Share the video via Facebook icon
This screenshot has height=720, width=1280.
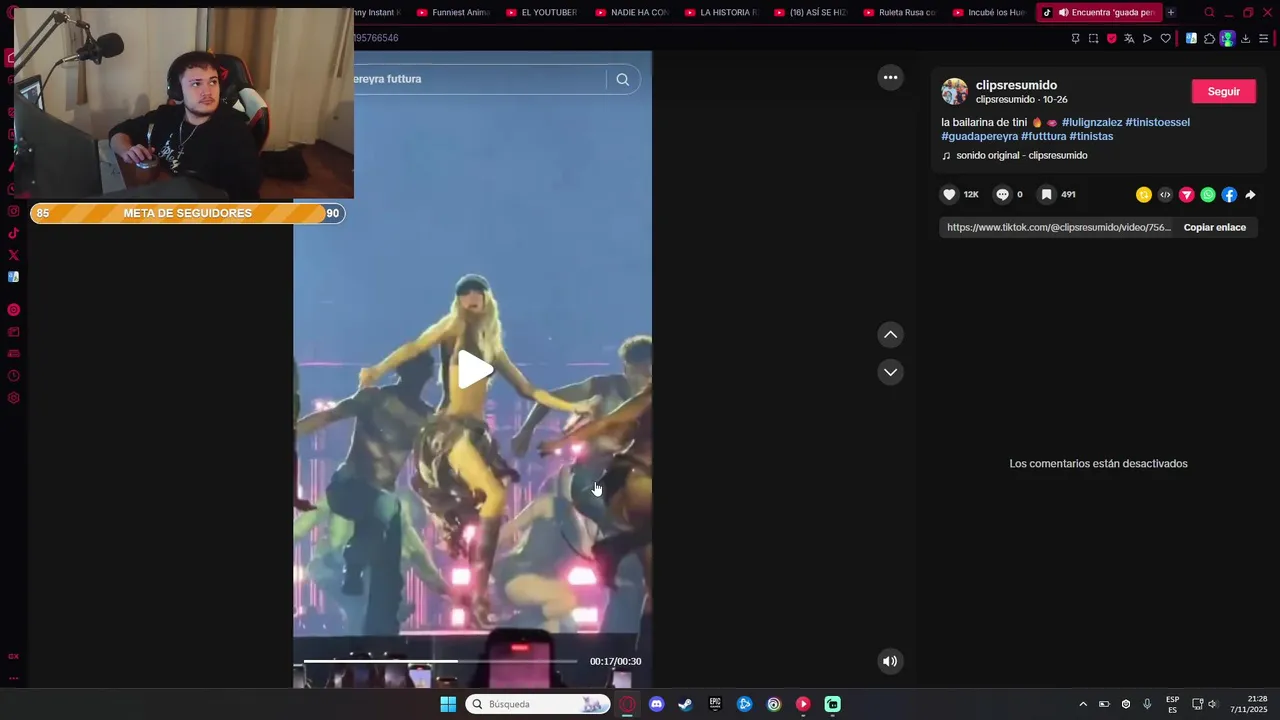click(1229, 195)
